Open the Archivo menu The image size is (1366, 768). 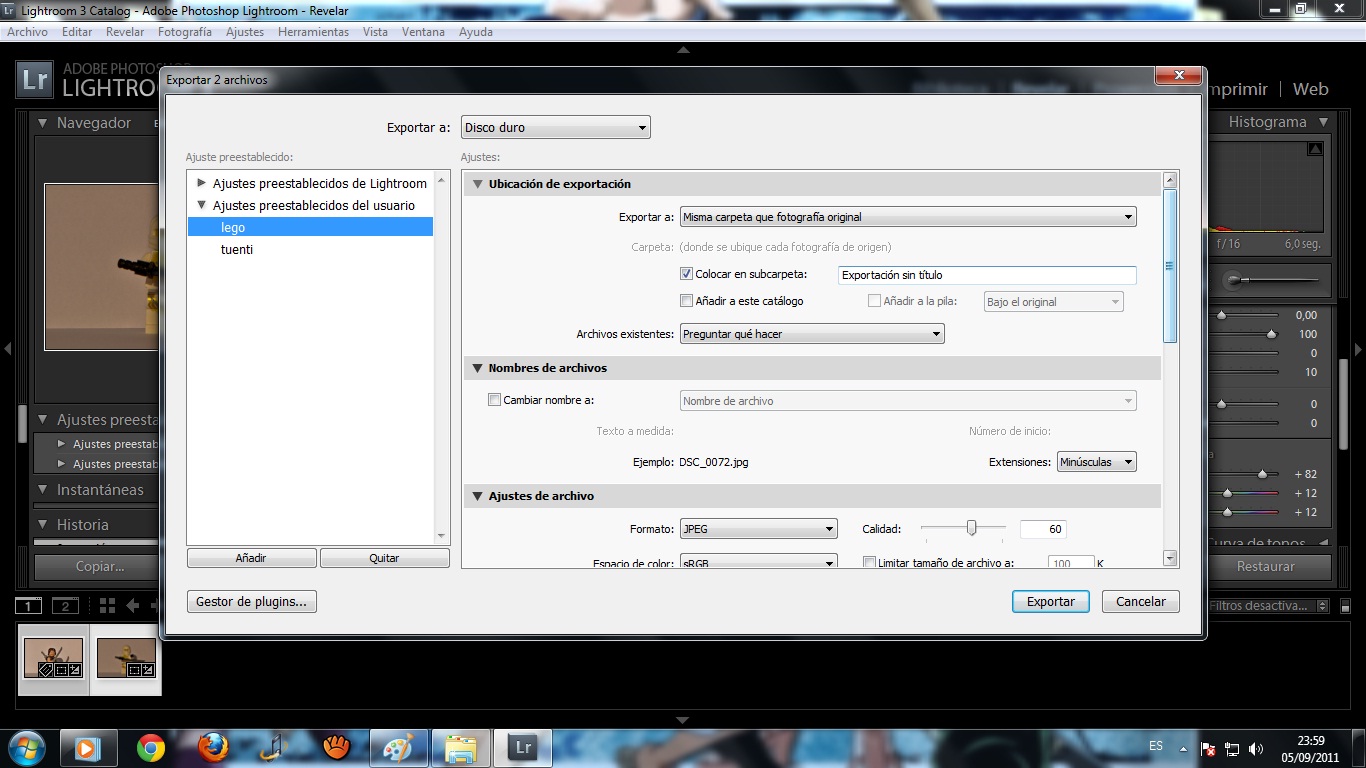point(27,32)
